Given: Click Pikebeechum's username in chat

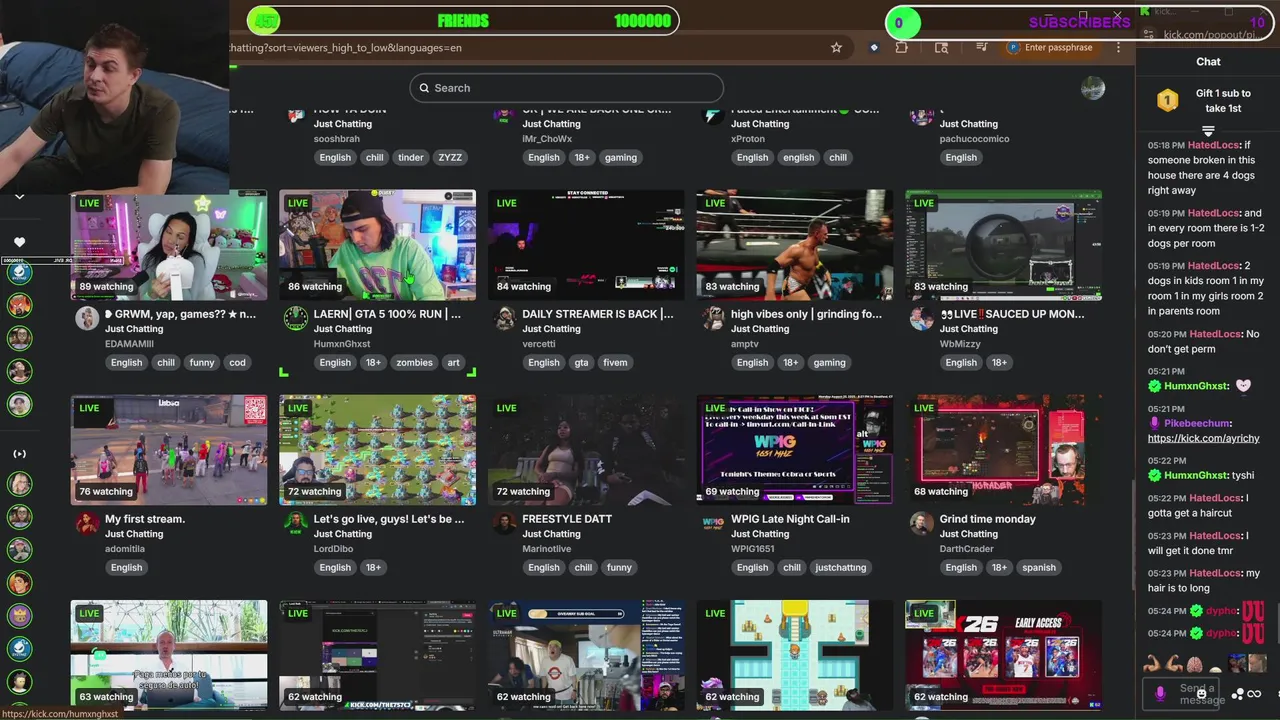Looking at the screenshot, I should (x=1196, y=423).
